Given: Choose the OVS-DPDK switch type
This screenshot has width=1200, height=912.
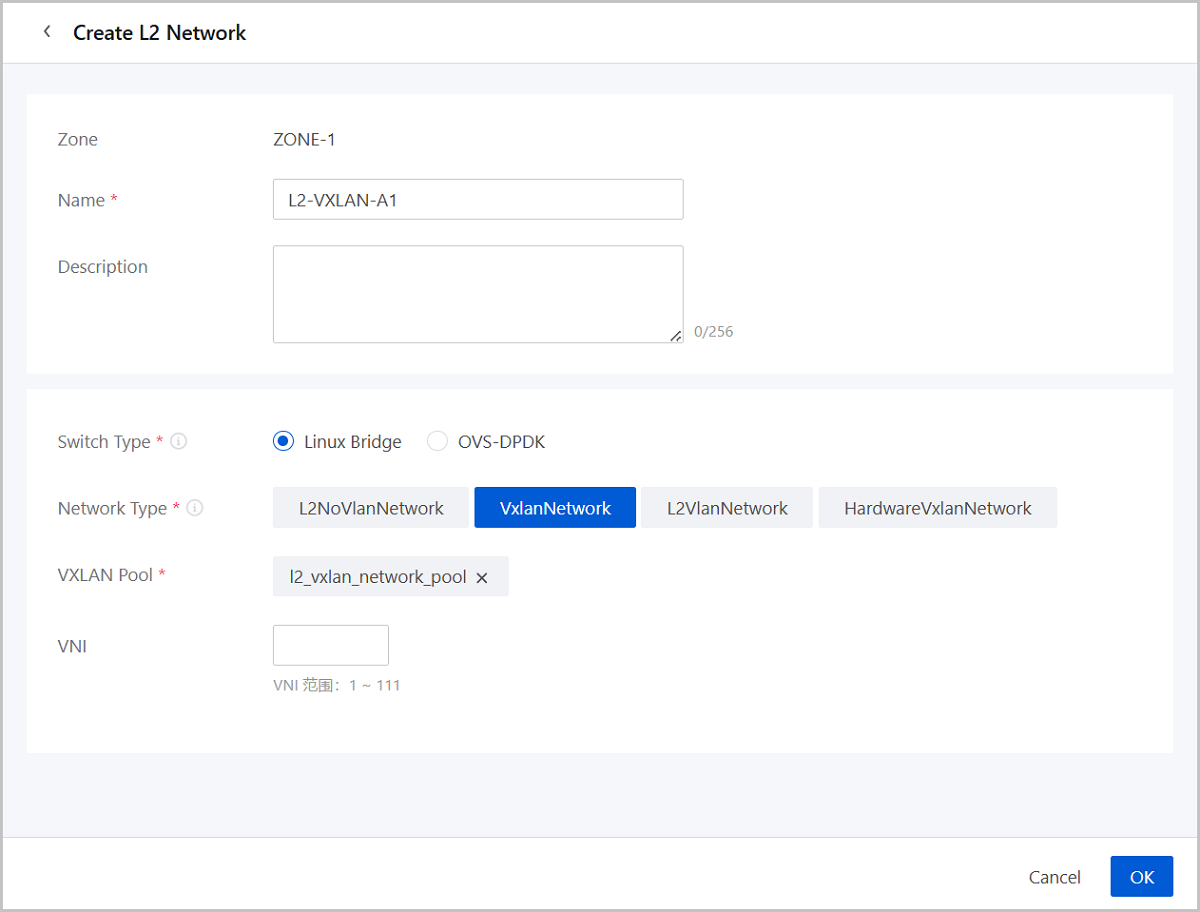Looking at the screenshot, I should [x=437, y=441].
